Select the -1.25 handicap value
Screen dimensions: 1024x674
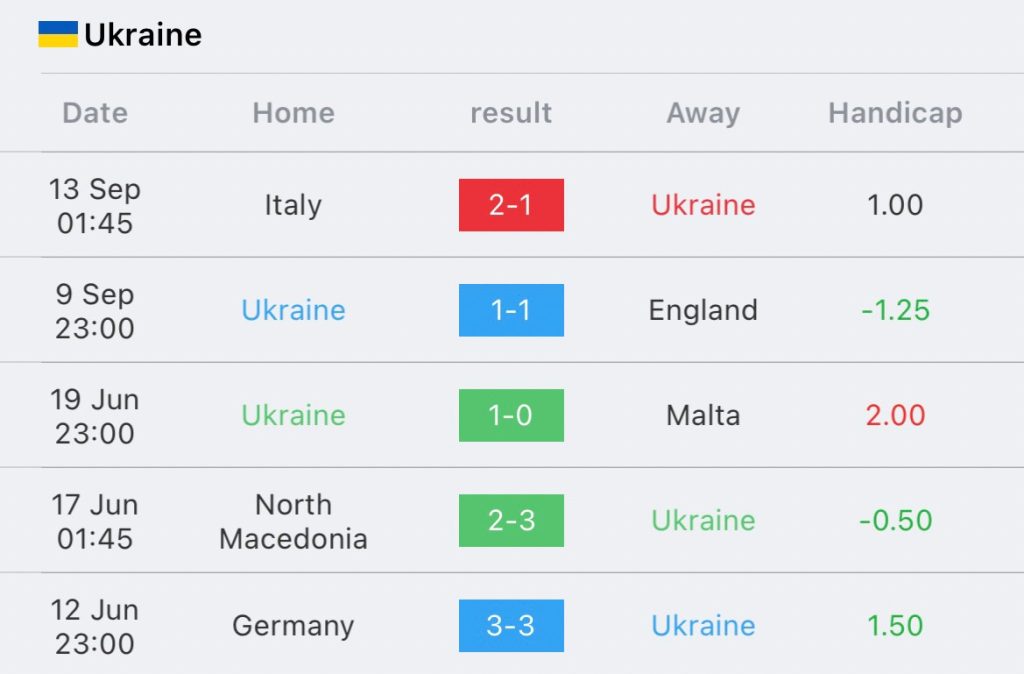(x=895, y=310)
